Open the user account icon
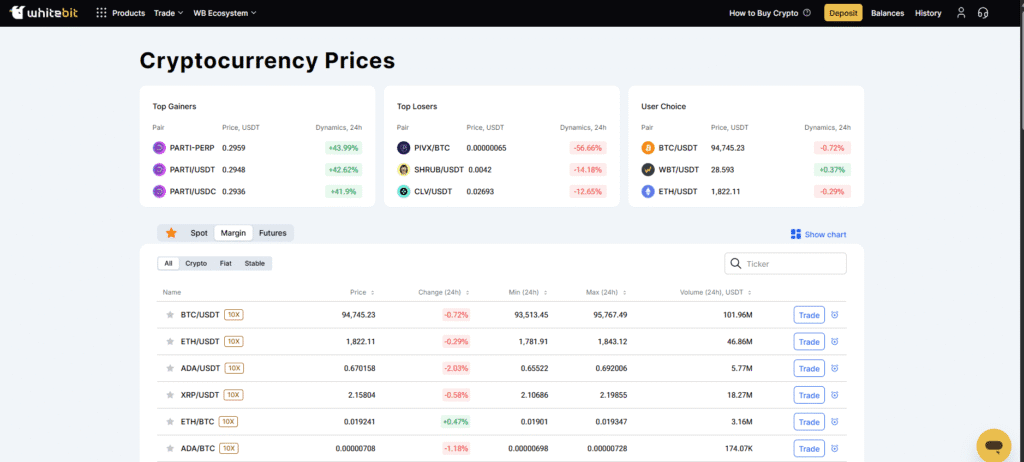Image resolution: width=1024 pixels, height=462 pixels. click(961, 12)
